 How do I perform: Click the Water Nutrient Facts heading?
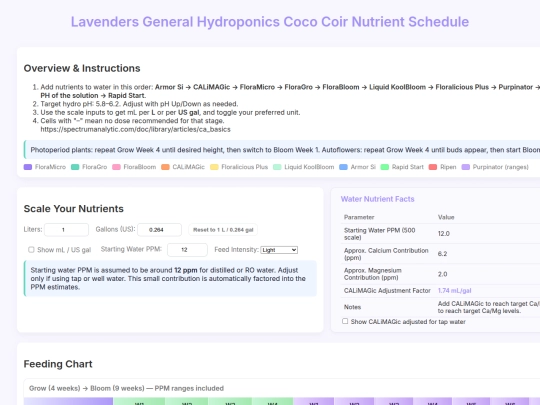coord(377,199)
